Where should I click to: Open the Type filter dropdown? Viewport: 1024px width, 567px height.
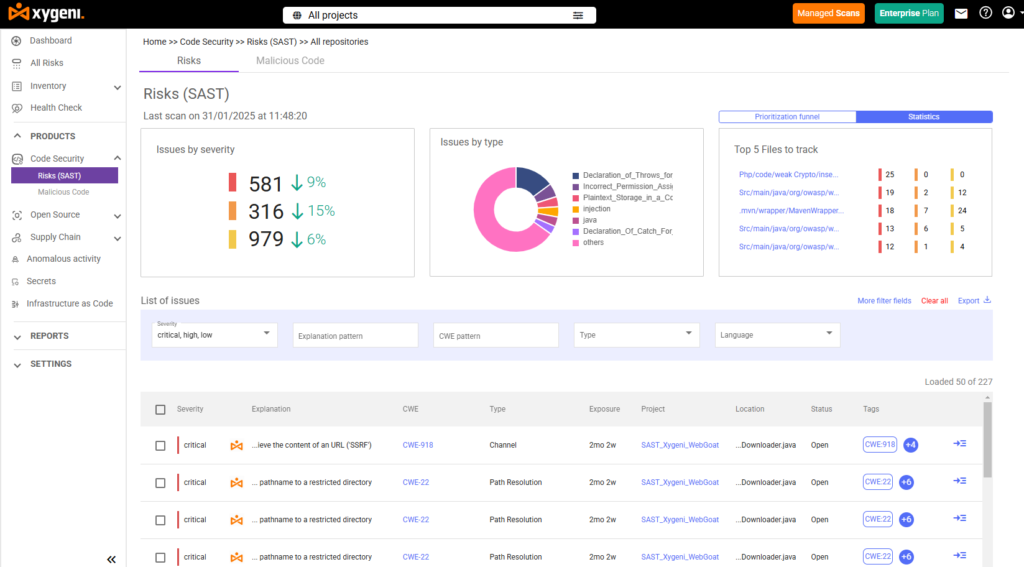[x=636, y=334]
